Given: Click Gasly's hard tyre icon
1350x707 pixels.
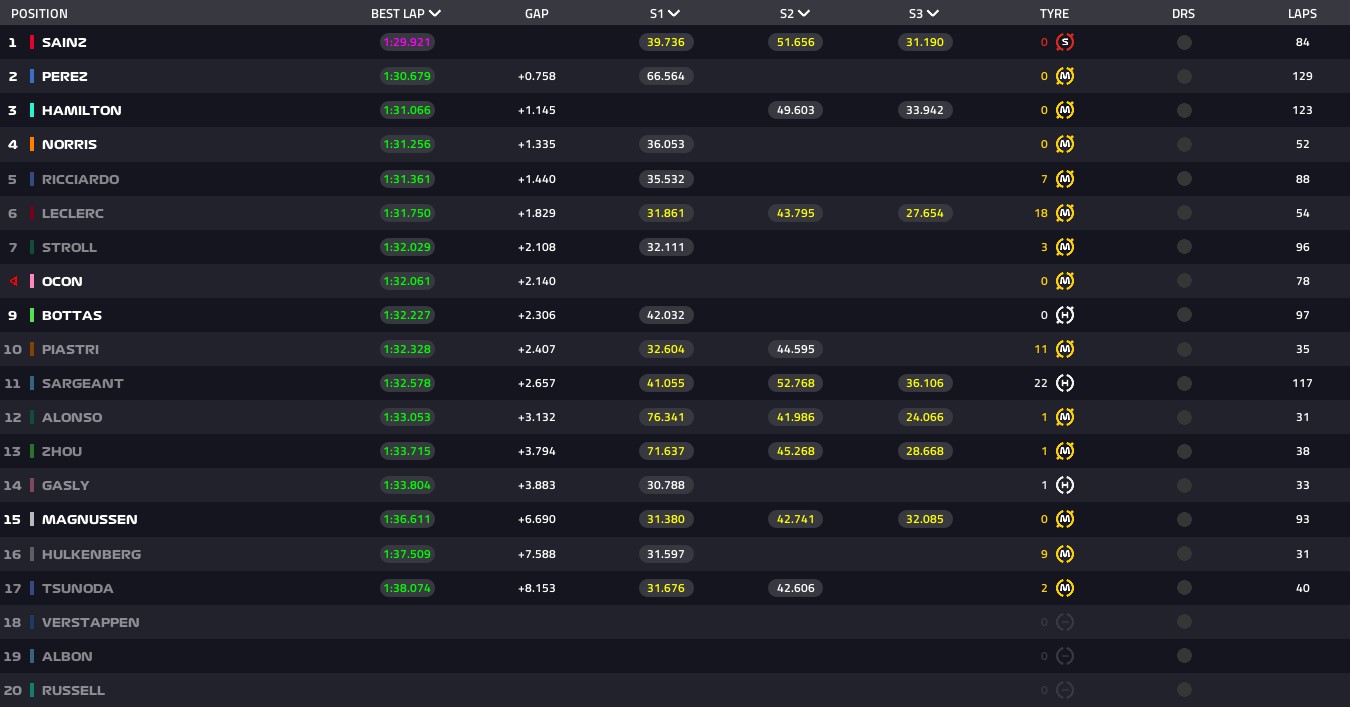Looking at the screenshot, I should tap(1065, 485).
